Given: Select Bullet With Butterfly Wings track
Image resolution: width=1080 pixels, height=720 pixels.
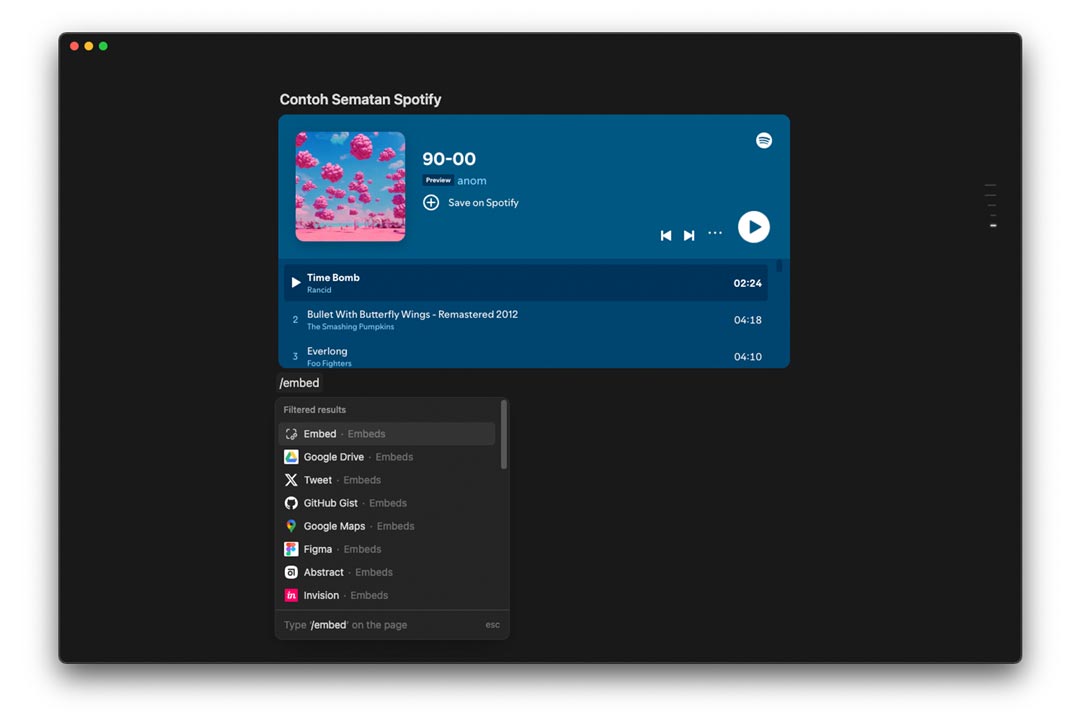Looking at the screenshot, I should [412, 320].
